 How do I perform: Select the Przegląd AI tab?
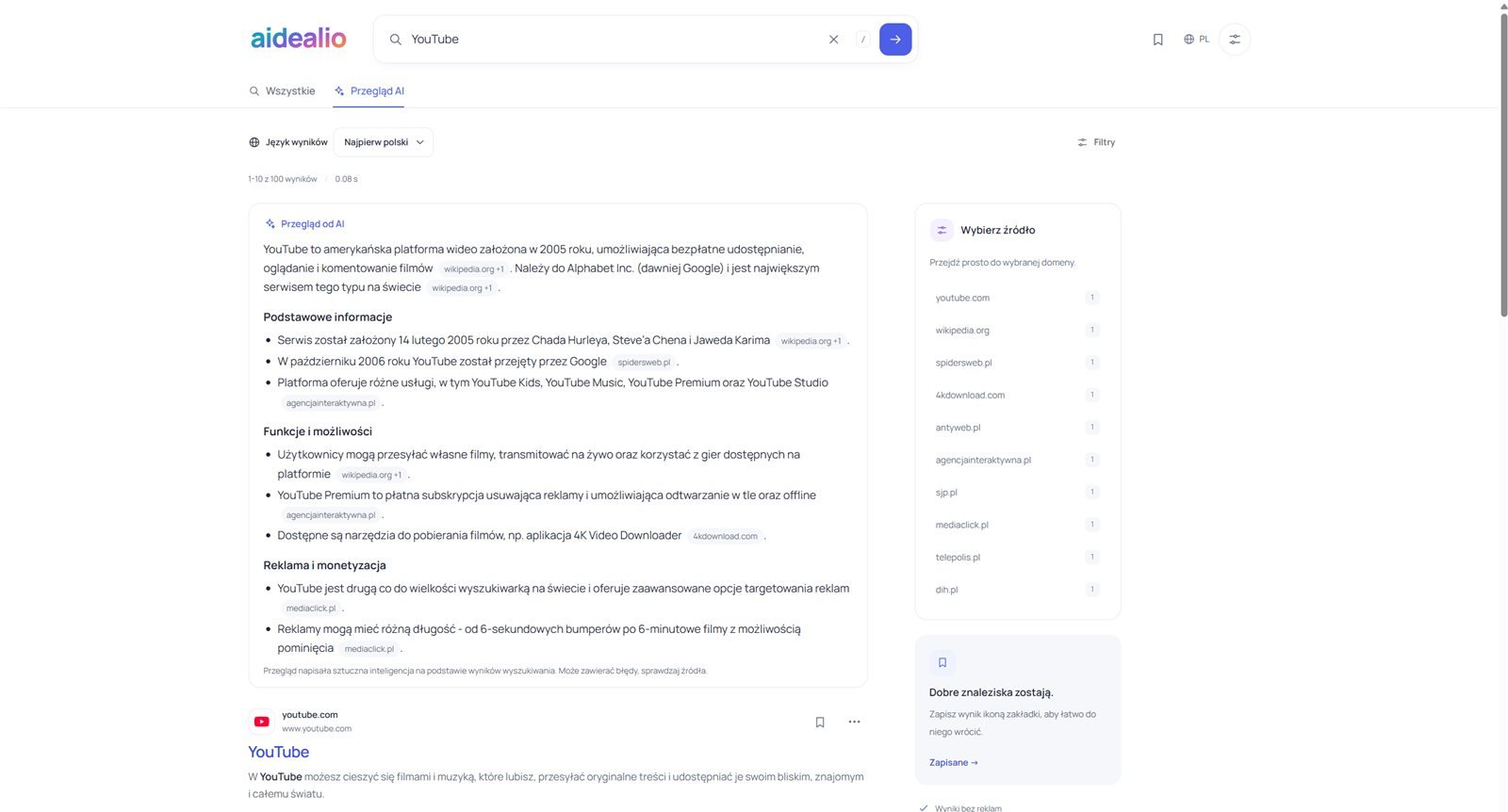(369, 91)
